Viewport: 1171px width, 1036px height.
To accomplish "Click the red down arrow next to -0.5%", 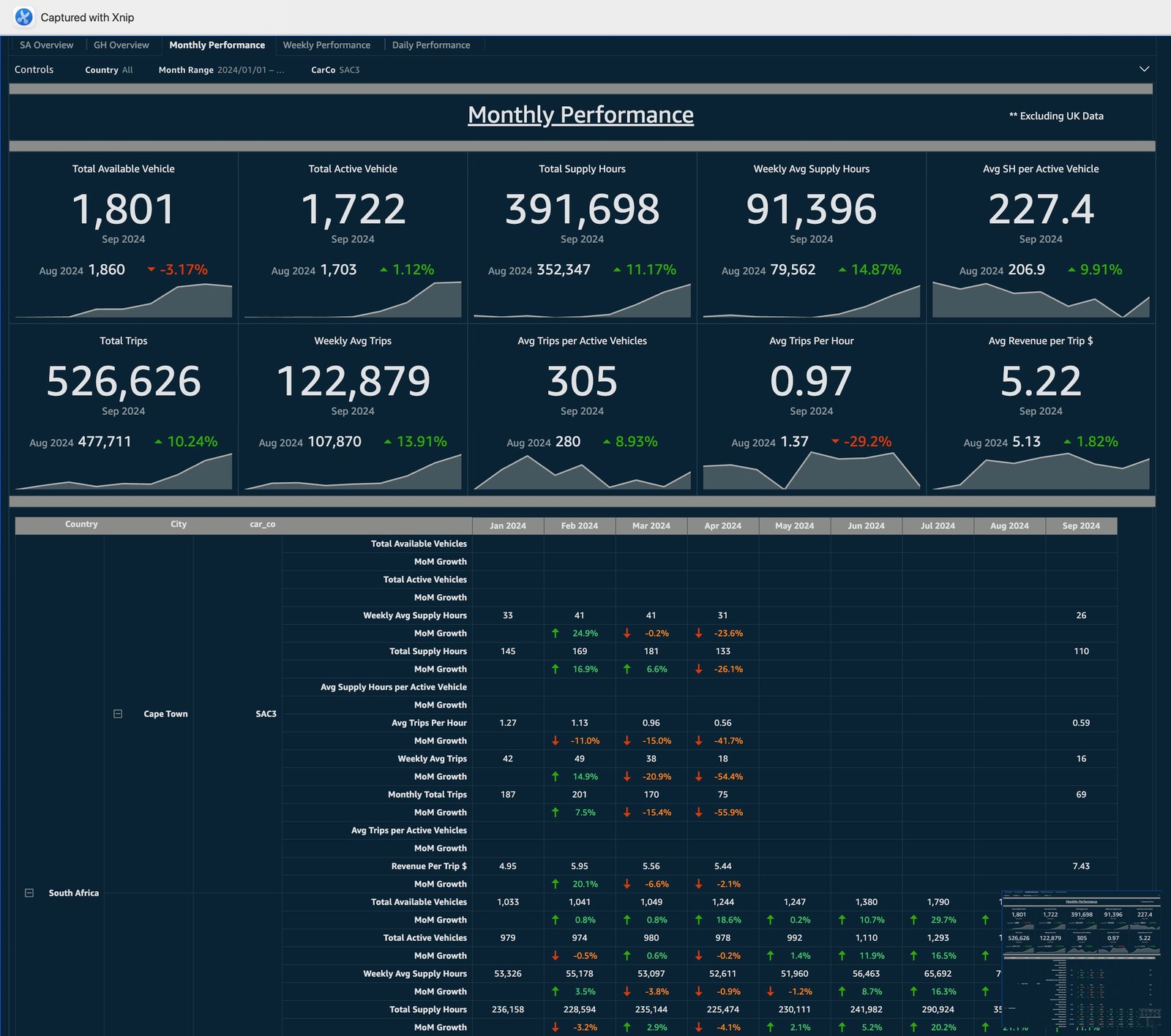I will pos(555,956).
